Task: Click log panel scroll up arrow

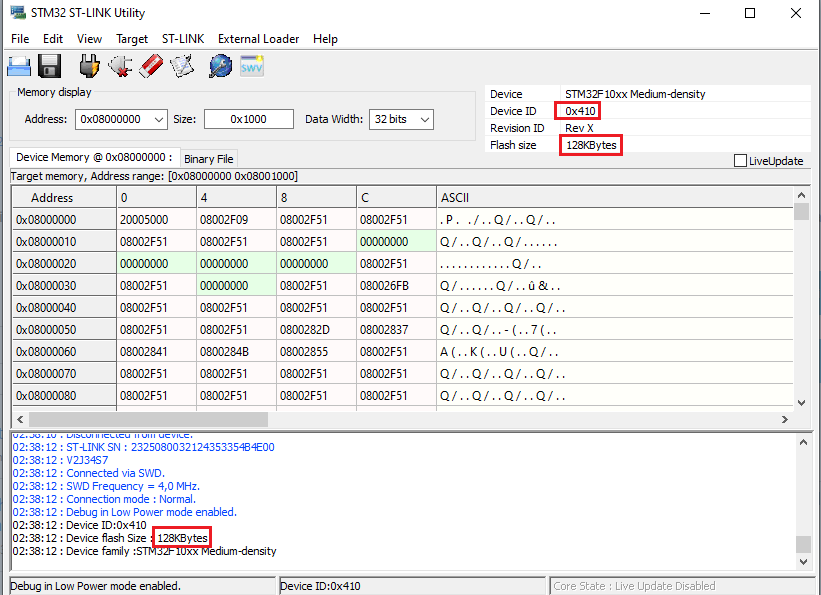Action: 803,442
